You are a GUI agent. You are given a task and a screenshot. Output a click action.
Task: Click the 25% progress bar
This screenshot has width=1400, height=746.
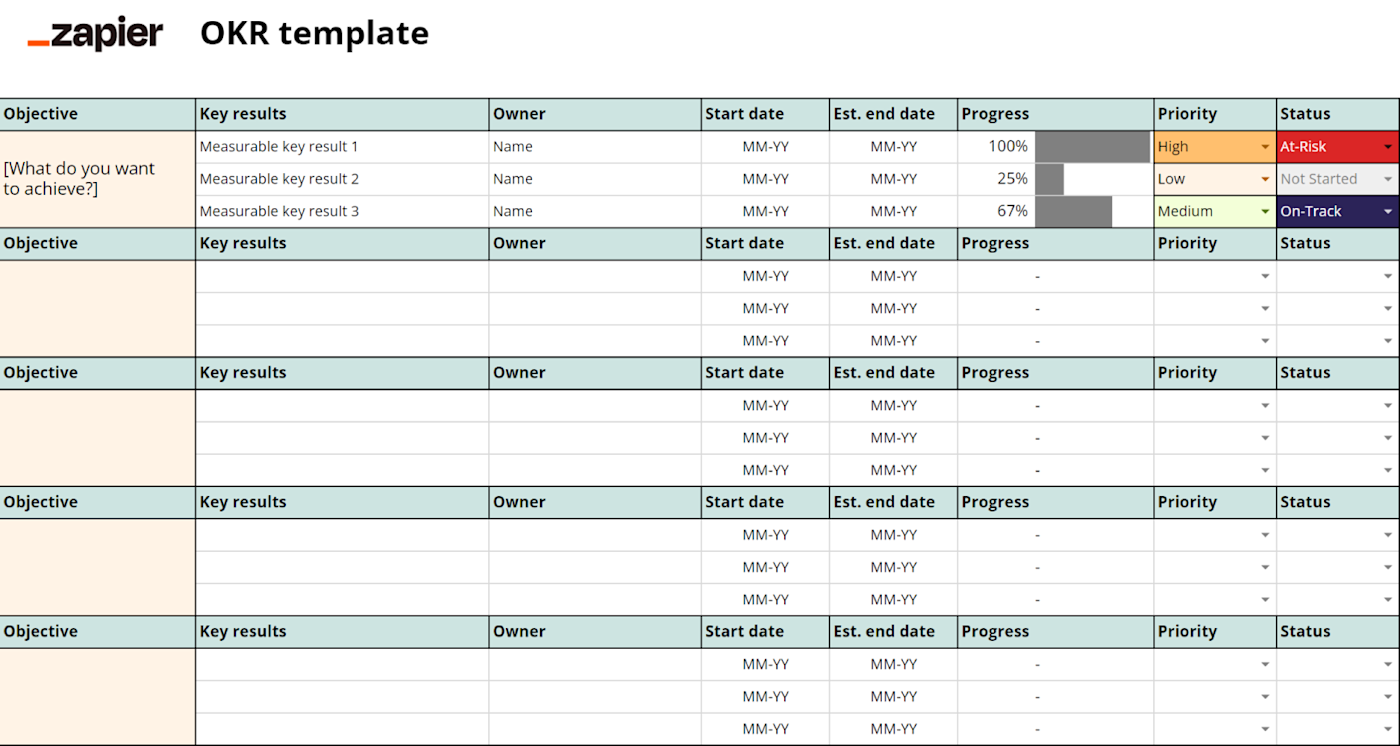[1049, 180]
